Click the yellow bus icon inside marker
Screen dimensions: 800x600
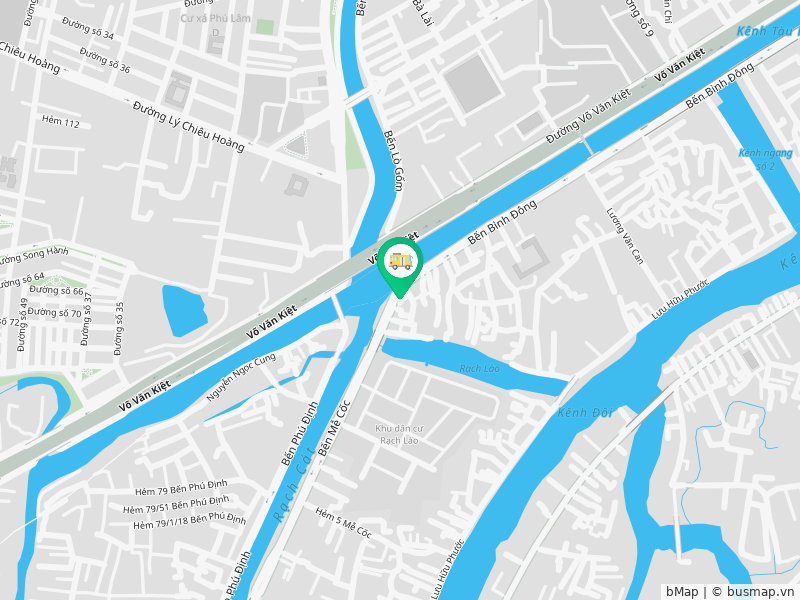(x=401, y=260)
